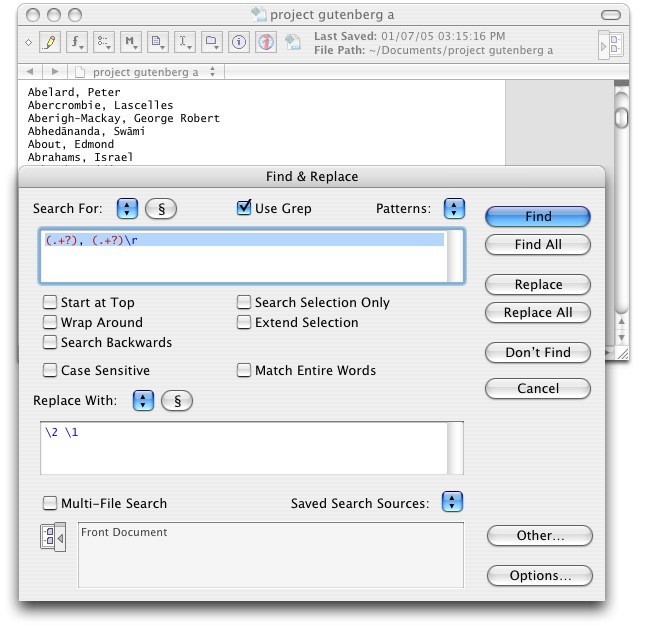The width and height of the screenshot is (648, 629).
Task: Toggle the documents drawer icon at toolbar right
Action: [x=611, y=44]
